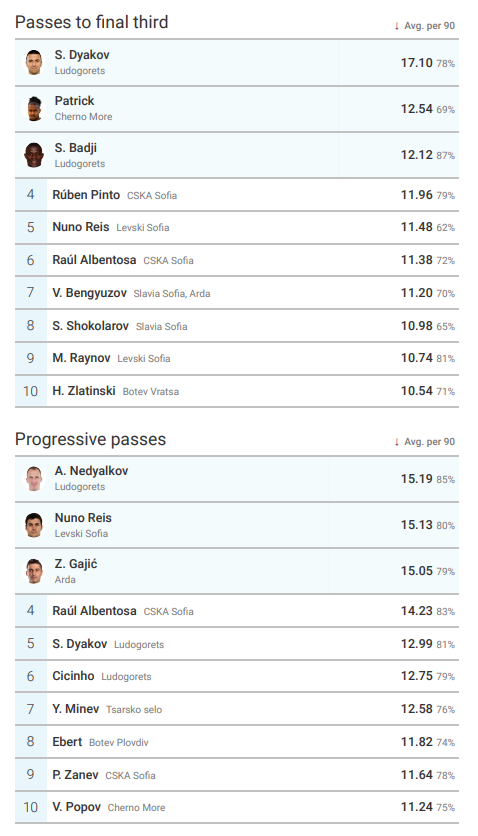Open S. Badji's portrait thumbnail
This screenshot has width=478, height=836.
pyautogui.click(x=34, y=155)
